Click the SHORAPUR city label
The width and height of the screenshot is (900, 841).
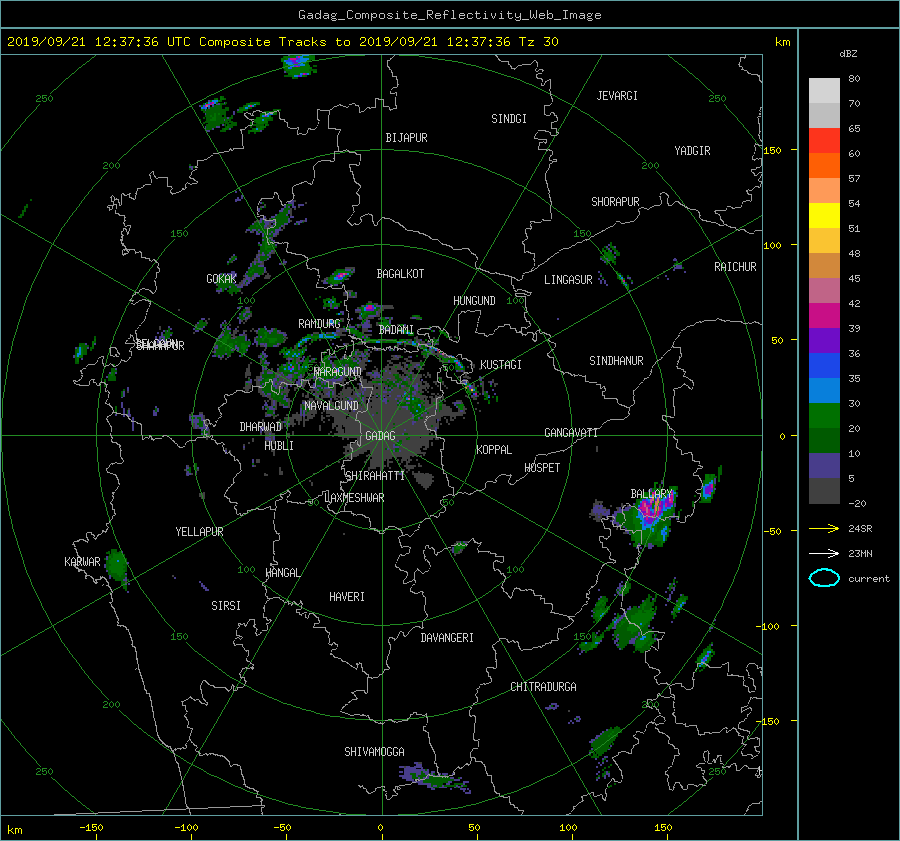[615, 202]
